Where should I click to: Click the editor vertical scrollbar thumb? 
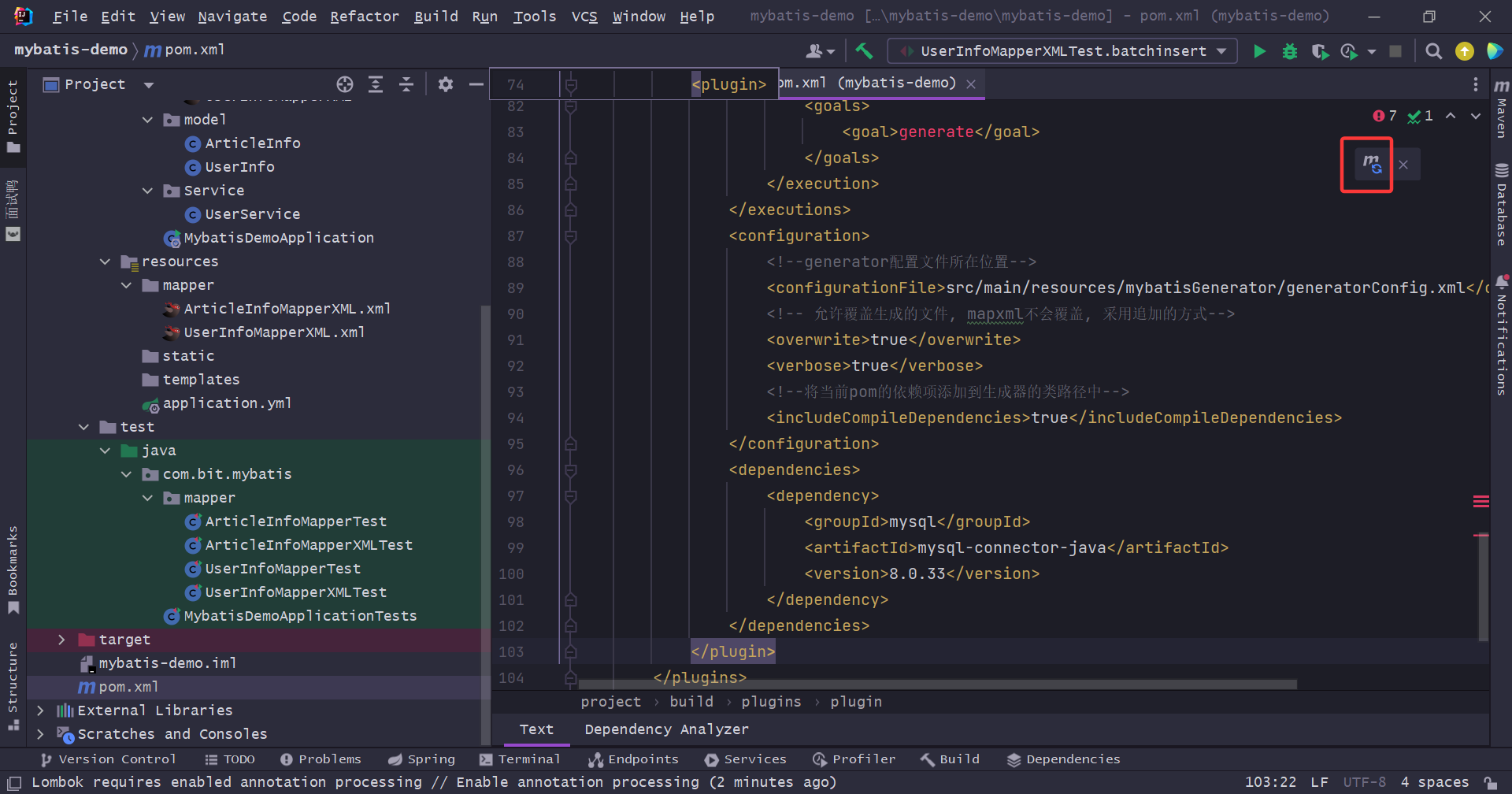(x=1483, y=587)
